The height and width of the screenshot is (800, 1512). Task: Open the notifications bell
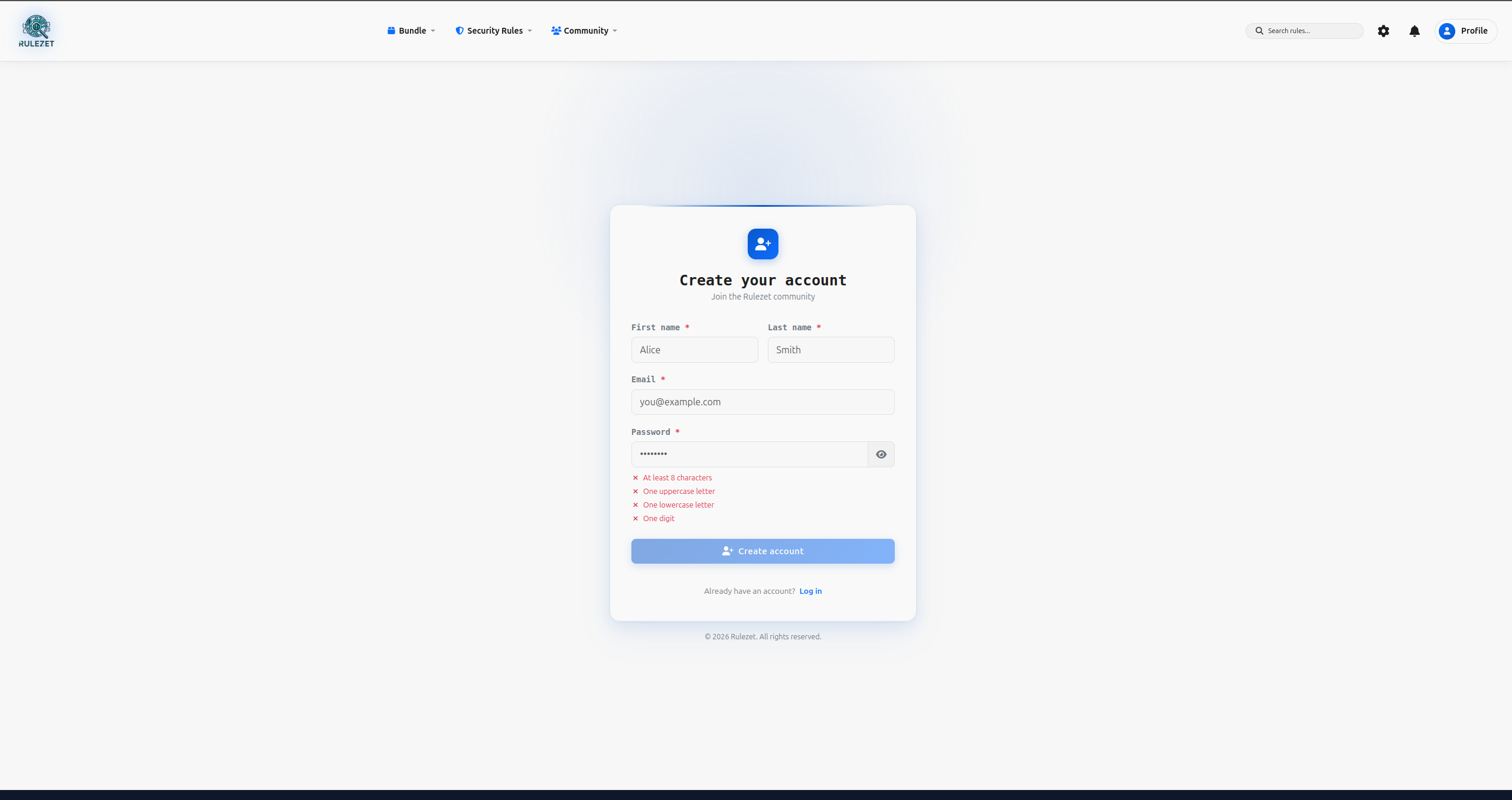point(1415,31)
